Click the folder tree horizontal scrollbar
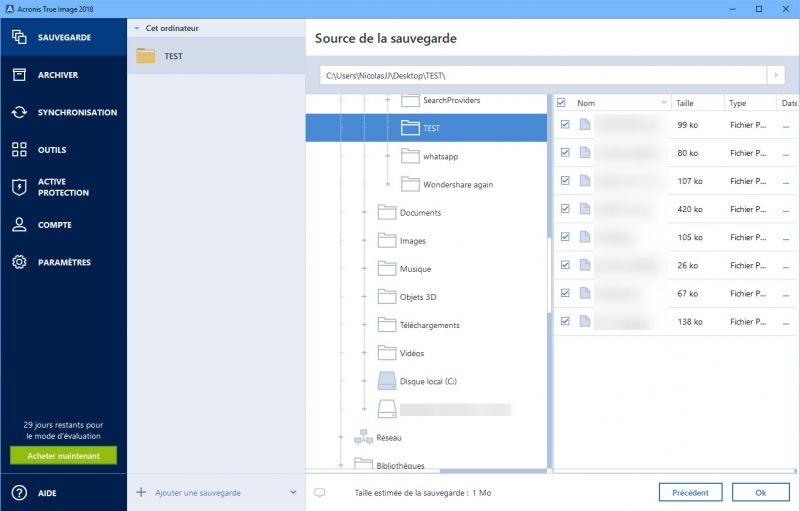Image resolution: width=800 pixels, height=511 pixels. coord(493,471)
